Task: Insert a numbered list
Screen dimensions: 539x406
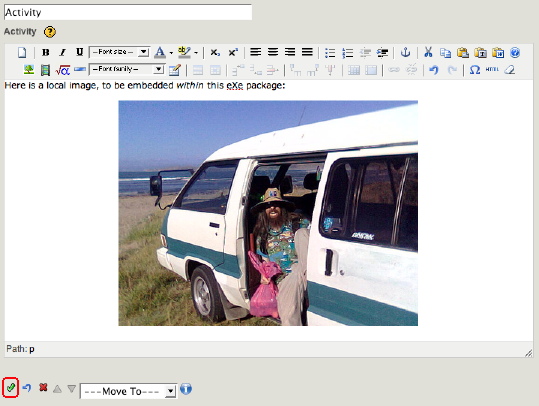Action: (348, 53)
